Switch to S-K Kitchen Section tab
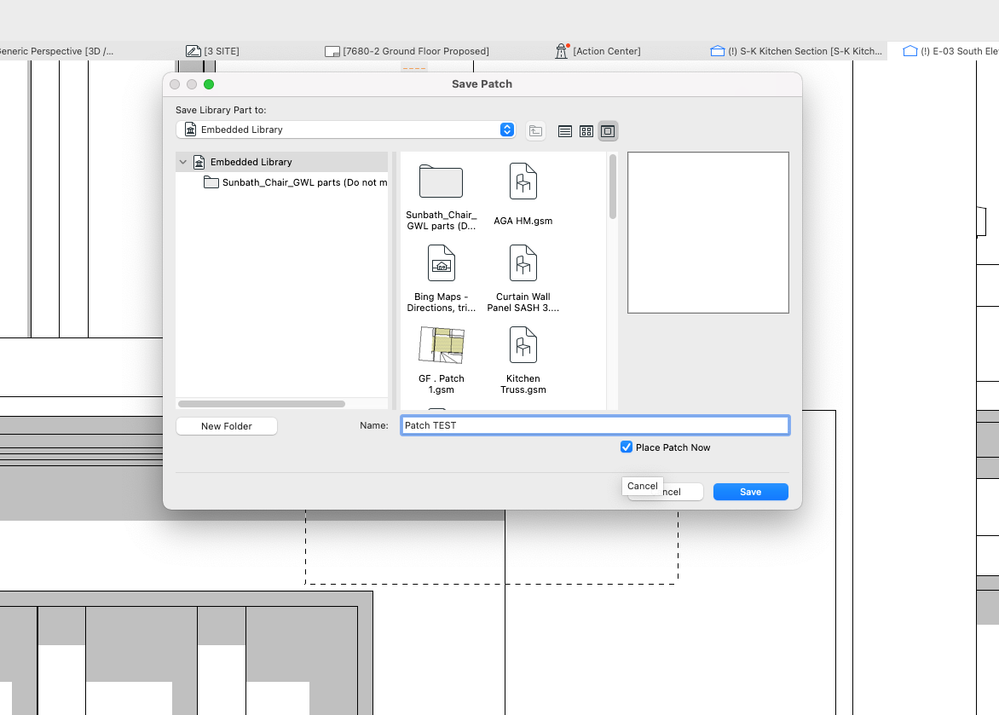 point(796,51)
